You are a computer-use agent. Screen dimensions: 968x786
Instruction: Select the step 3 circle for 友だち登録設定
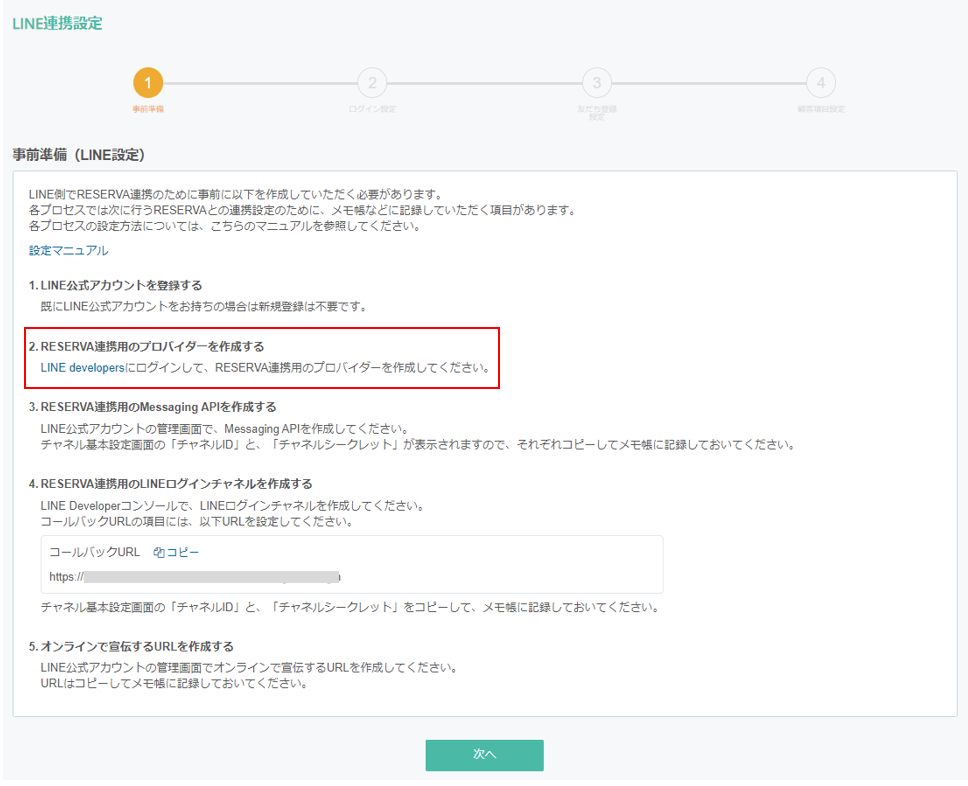tap(596, 83)
